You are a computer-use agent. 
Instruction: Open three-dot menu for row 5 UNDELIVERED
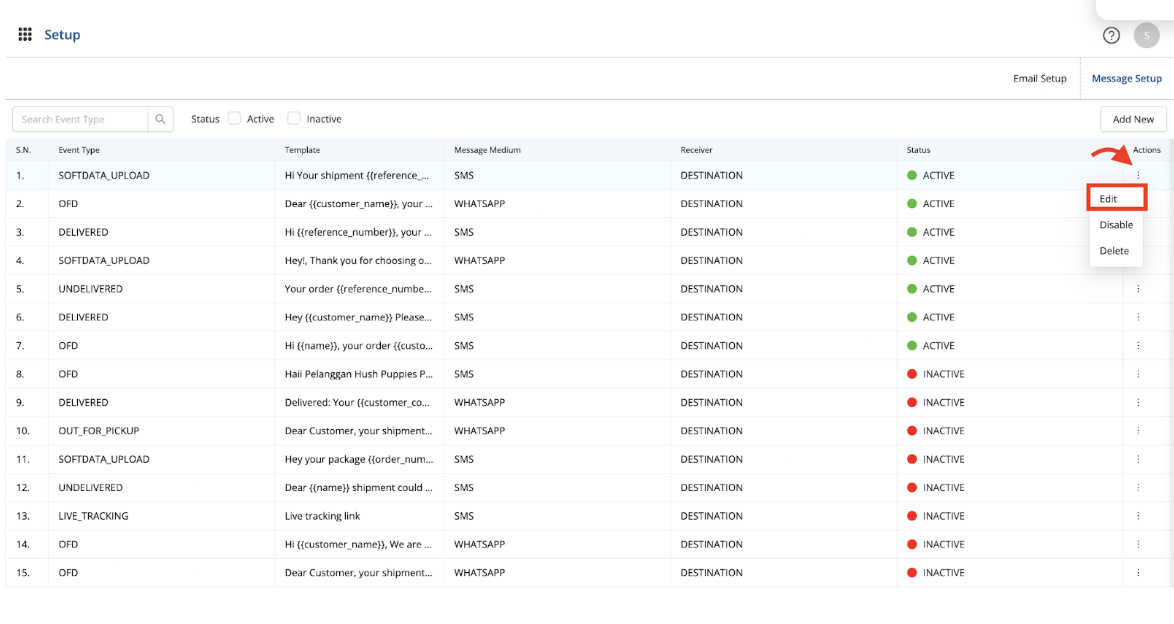(x=1138, y=289)
